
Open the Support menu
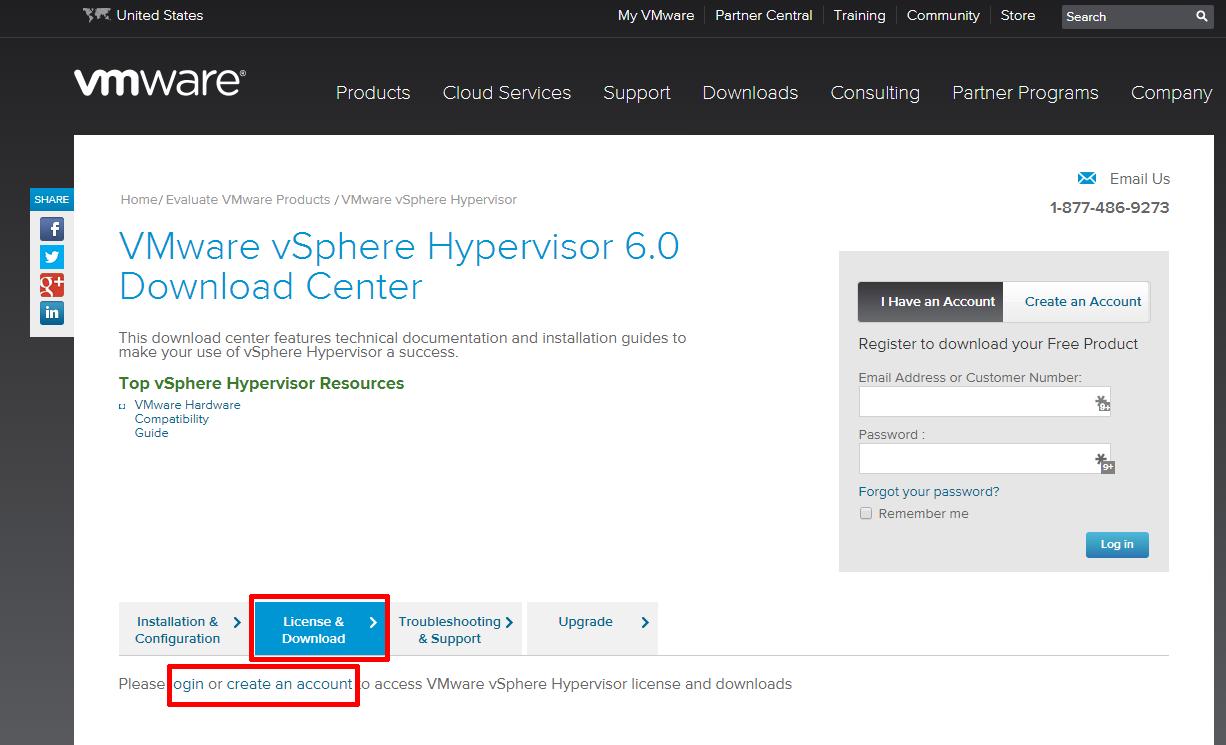637,93
